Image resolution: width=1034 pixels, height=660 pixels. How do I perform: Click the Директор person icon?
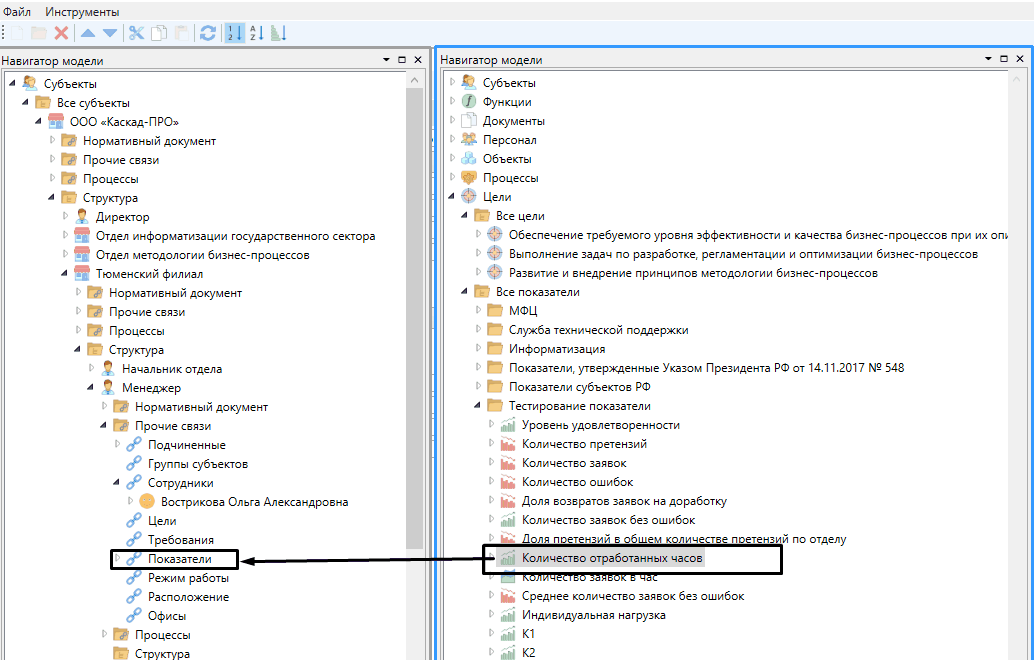coord(82,216)
